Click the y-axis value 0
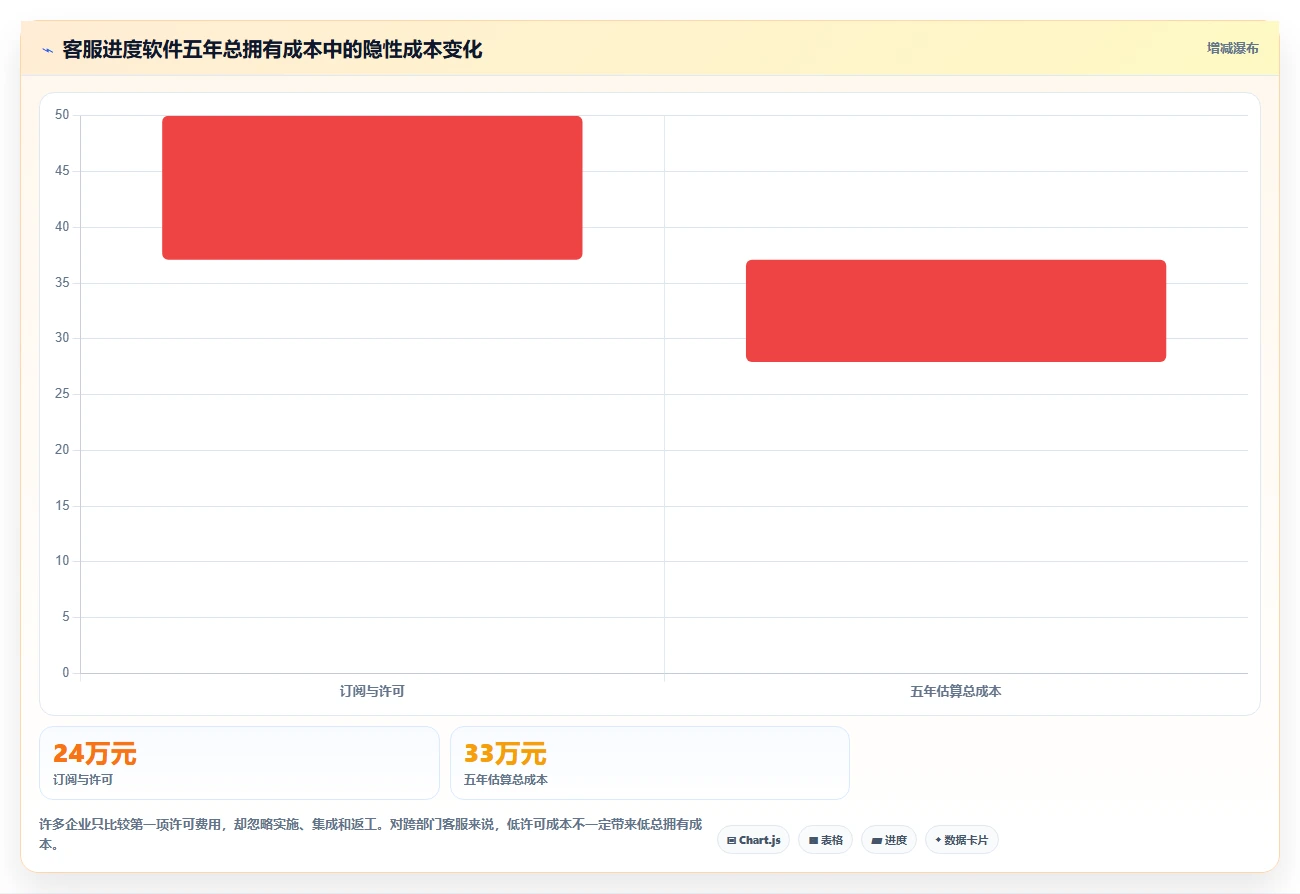The height and width of the screenshot is (894, 1300). [66, 673]
